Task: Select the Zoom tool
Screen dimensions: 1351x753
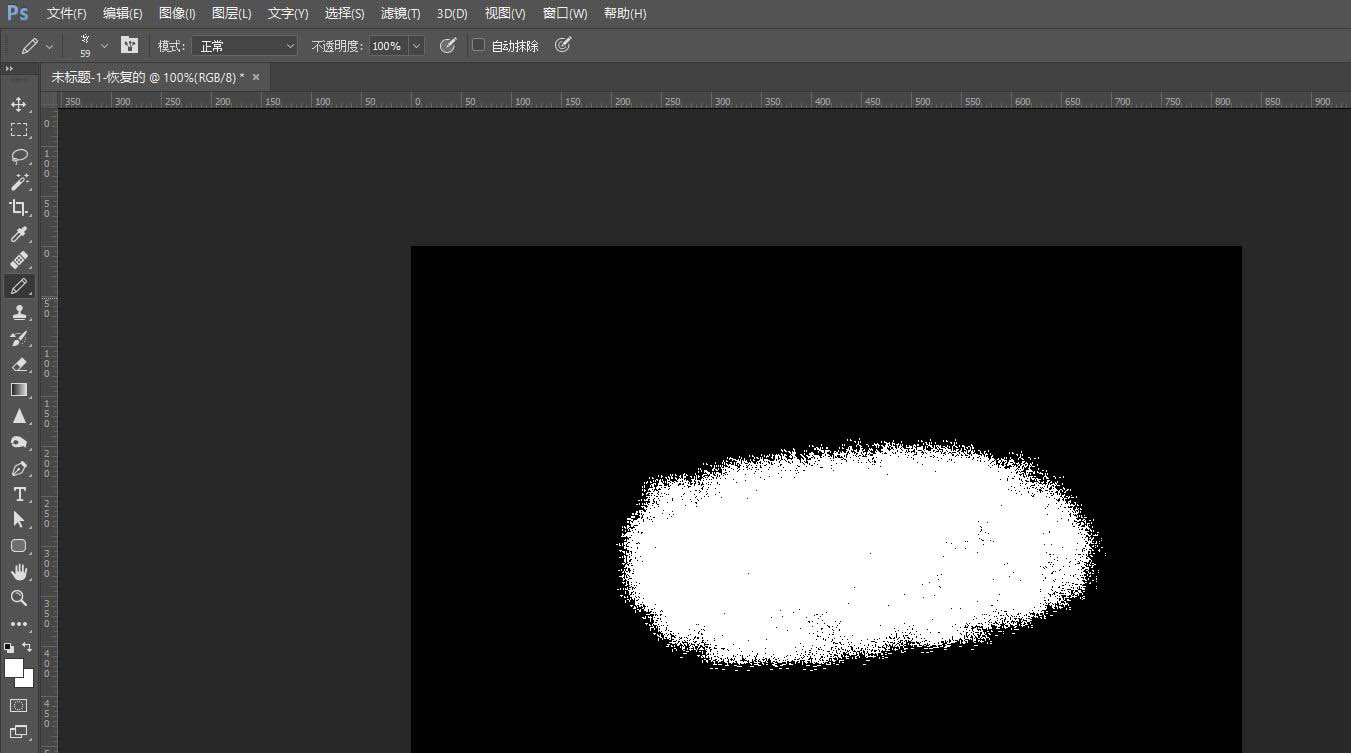Action: click(19, 598)
